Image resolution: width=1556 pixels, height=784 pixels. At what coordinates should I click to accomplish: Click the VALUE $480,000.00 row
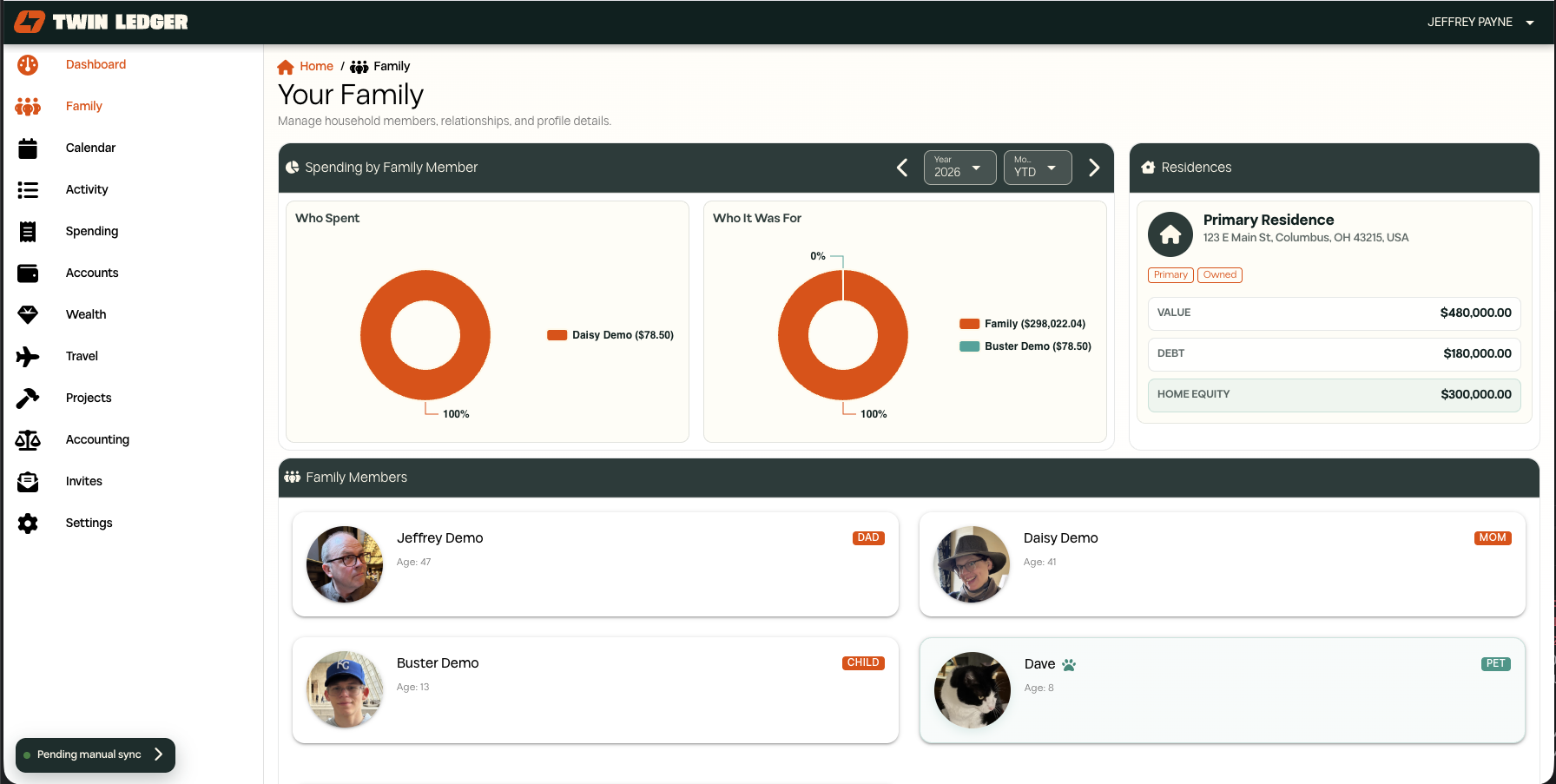tap(1334, 313)
